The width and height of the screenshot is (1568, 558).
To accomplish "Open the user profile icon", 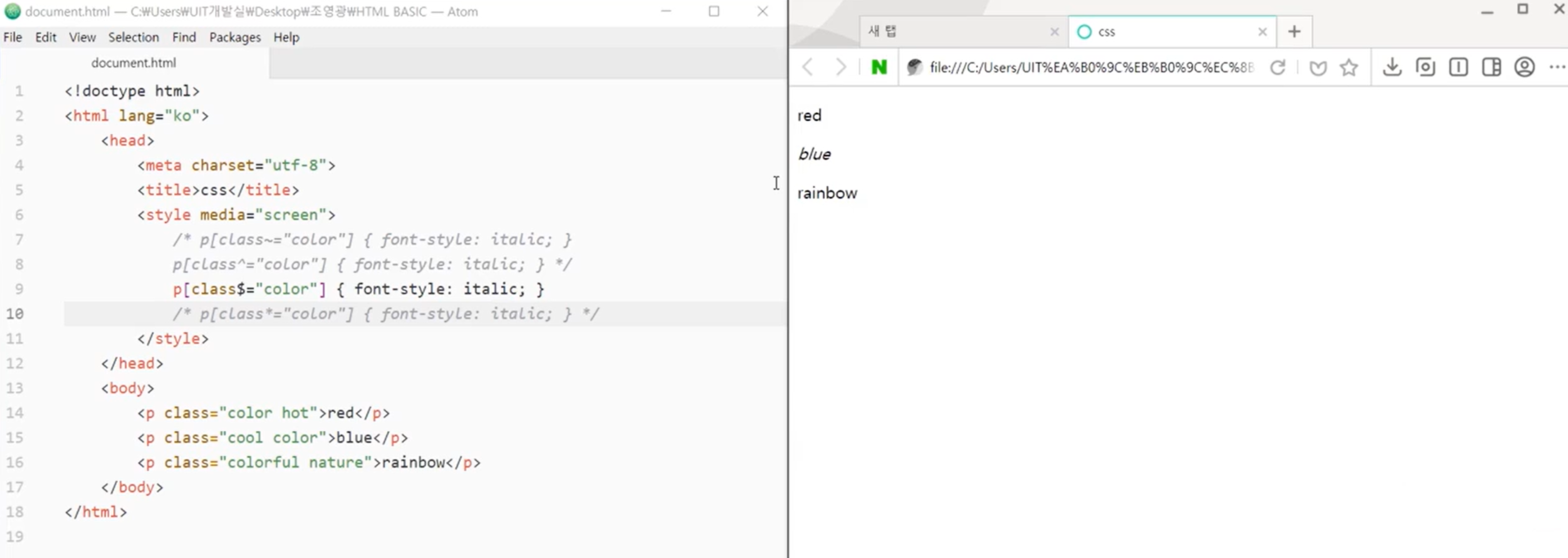I will tap(1524, 67).
